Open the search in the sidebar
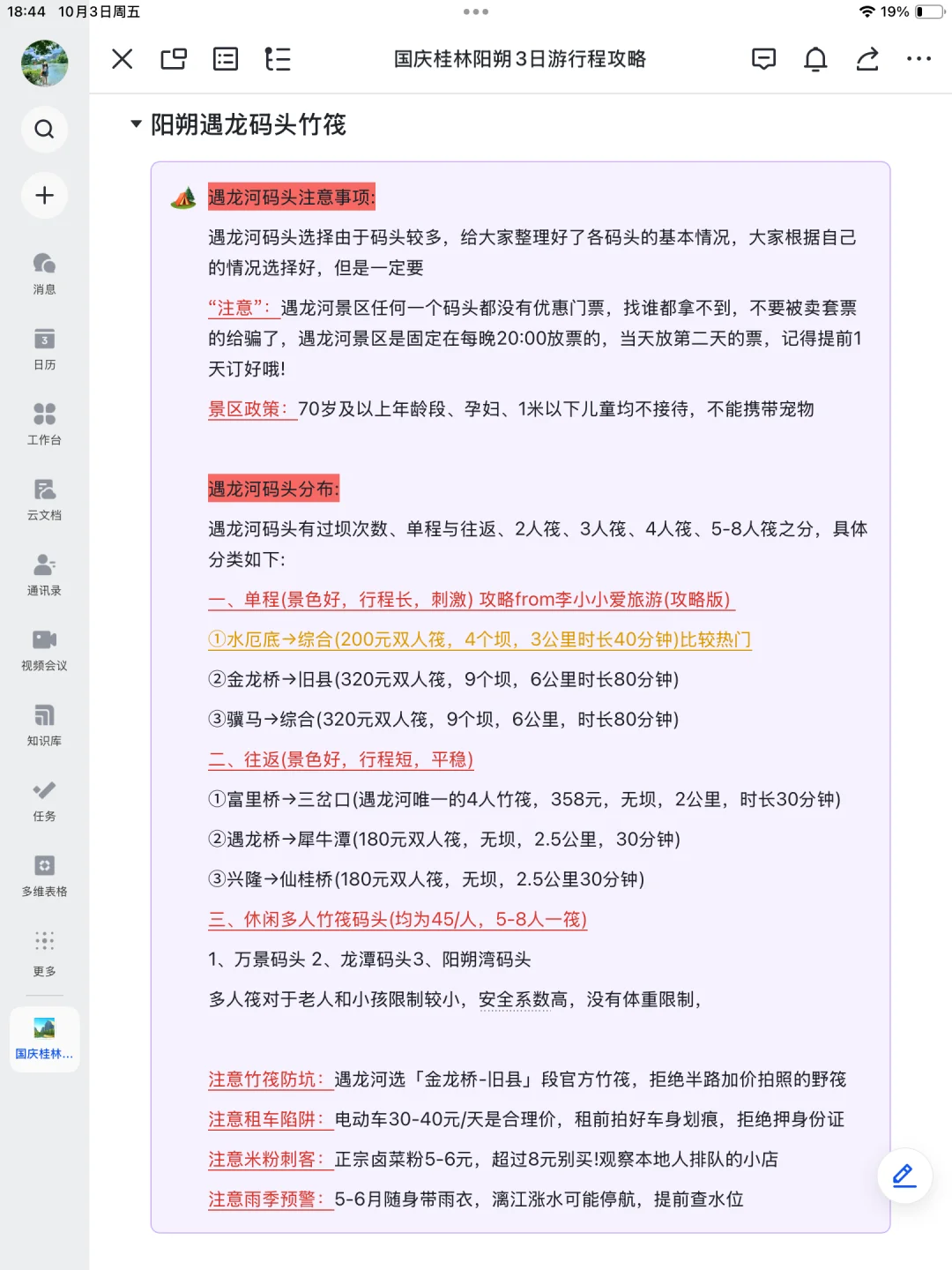952x1270 pixels. tap(44, 129)
